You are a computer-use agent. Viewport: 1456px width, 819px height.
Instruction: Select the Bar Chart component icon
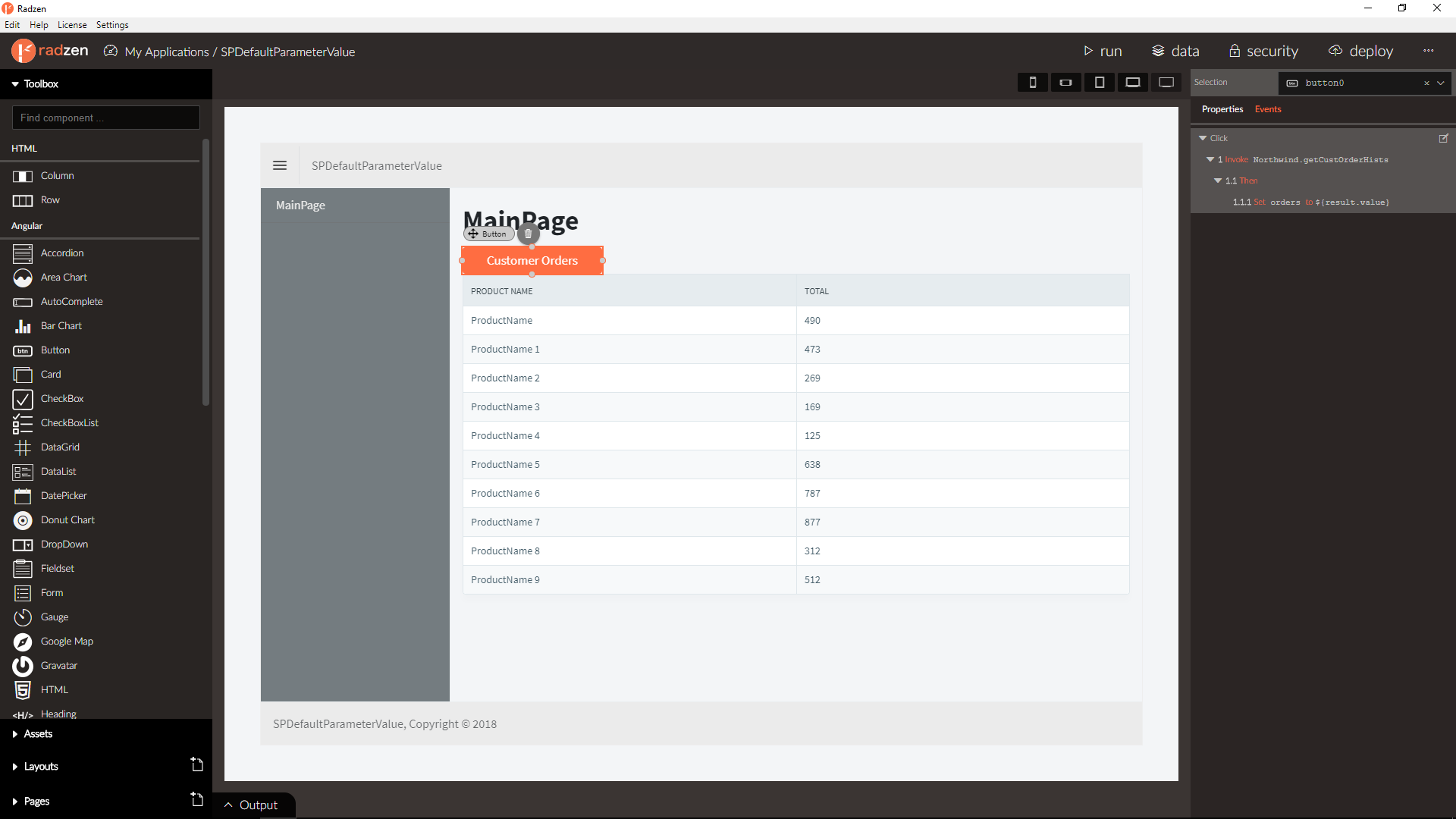point(23,326)
